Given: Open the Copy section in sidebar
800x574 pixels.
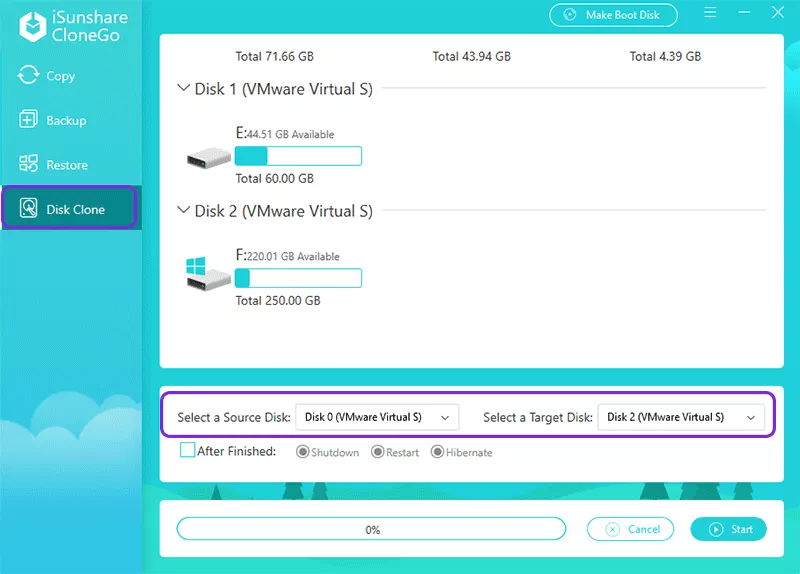Looking at the screenshot, I should tap(71, 76).
